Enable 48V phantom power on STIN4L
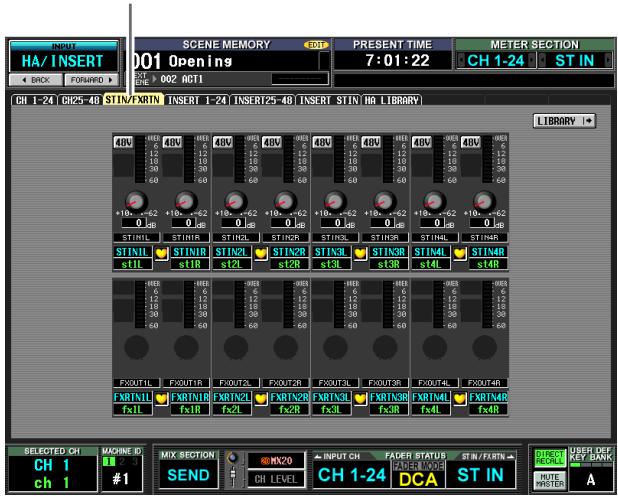 [x=421, y=142]
